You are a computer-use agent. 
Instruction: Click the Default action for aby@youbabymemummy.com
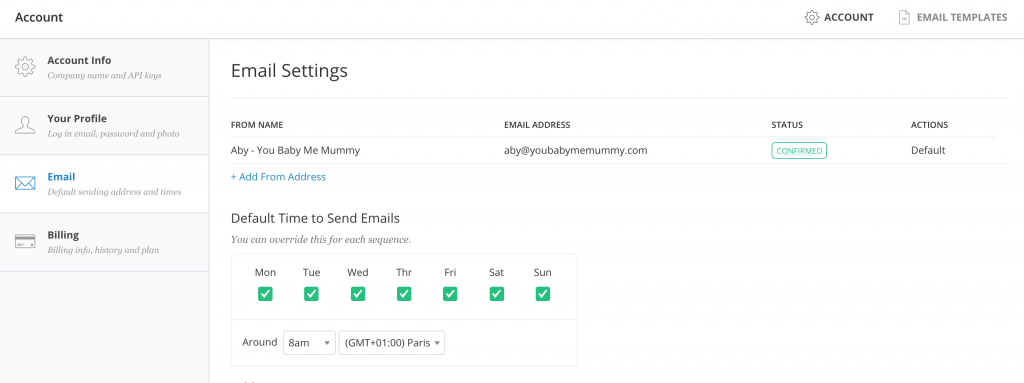tap(928, 150)
